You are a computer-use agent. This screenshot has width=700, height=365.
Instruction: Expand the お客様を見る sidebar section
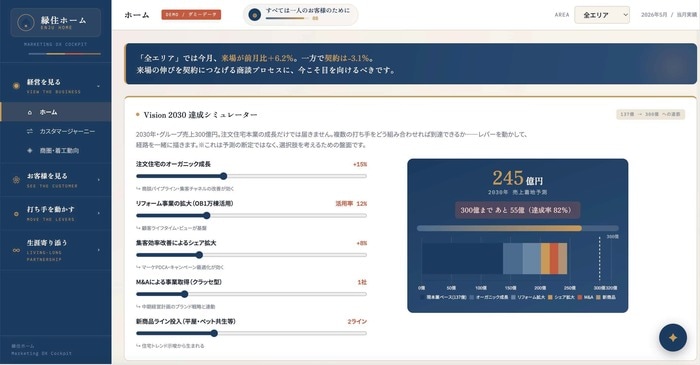click(x=99, y=180)
